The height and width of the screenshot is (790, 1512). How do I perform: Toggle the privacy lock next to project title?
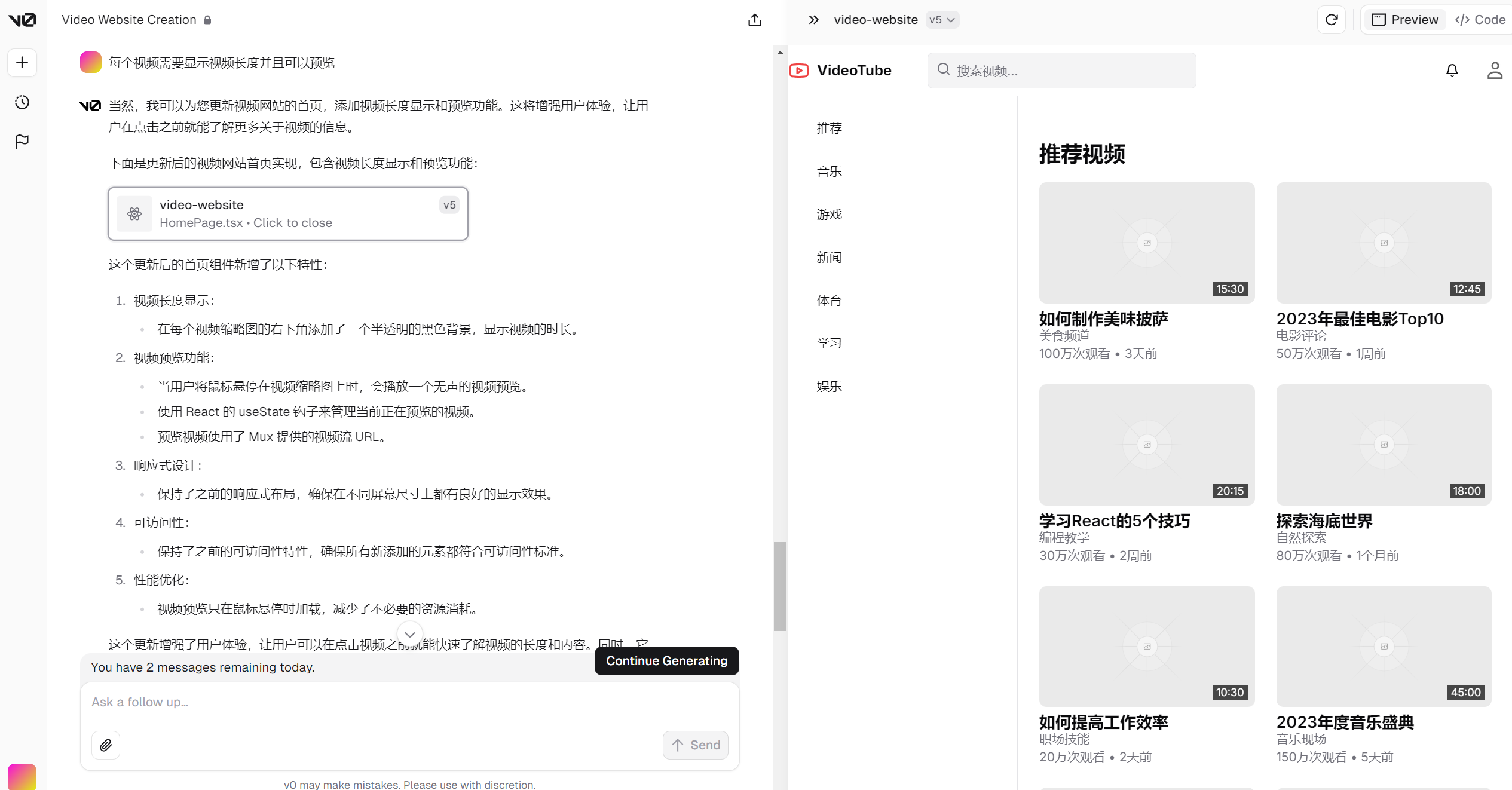click(207, 20)
